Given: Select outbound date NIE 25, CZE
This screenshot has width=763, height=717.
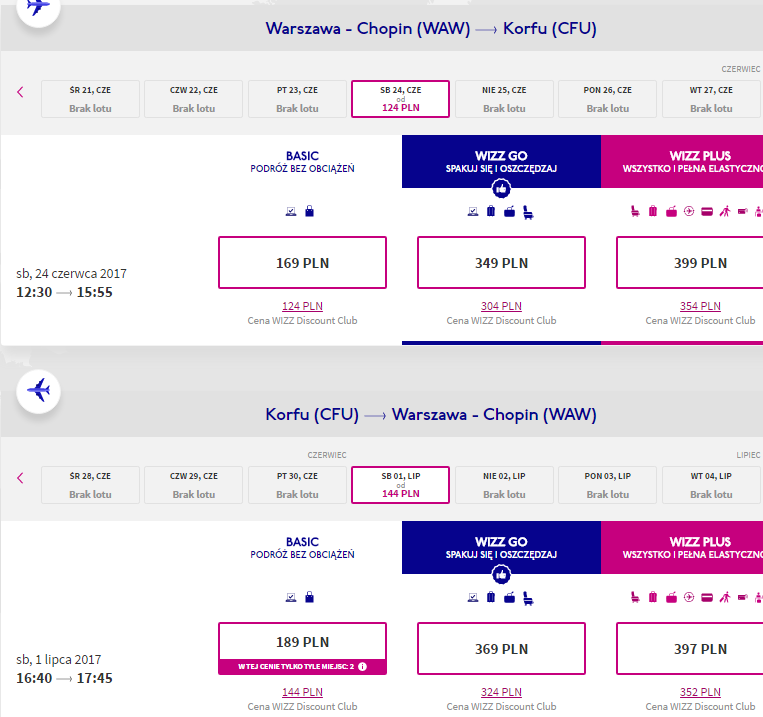Looking at the screenshot, I should 504,99.
